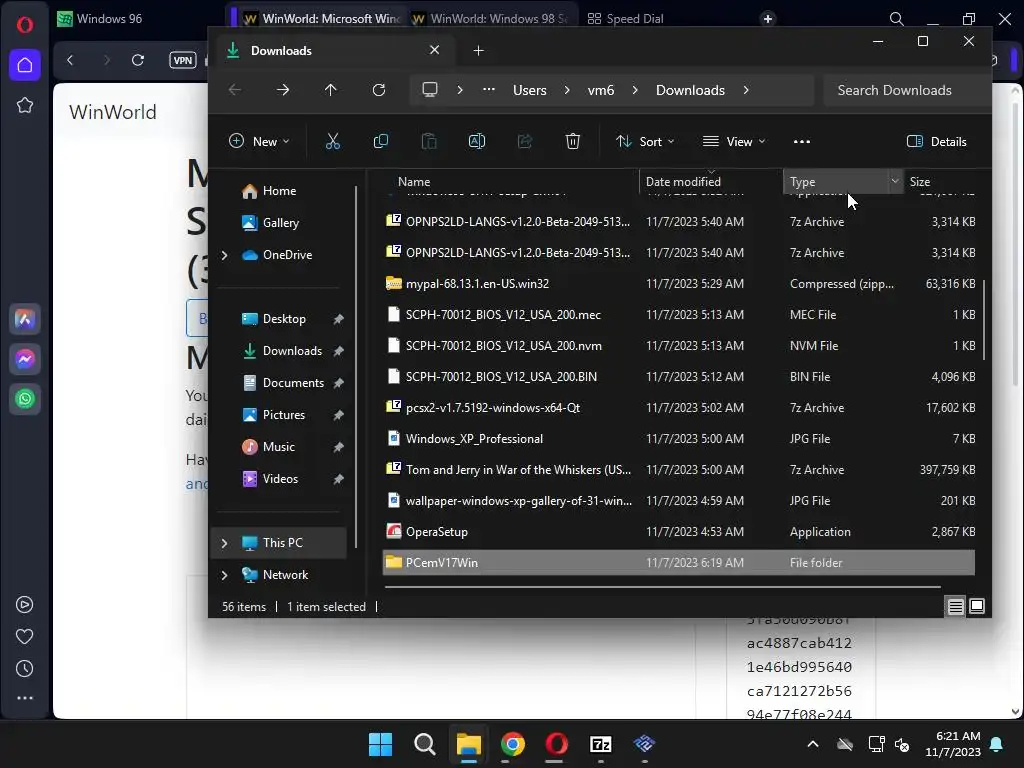Reload the page in Opera
The height and width of the screenshot is (768, 1024).
click(x=138, y=60)
